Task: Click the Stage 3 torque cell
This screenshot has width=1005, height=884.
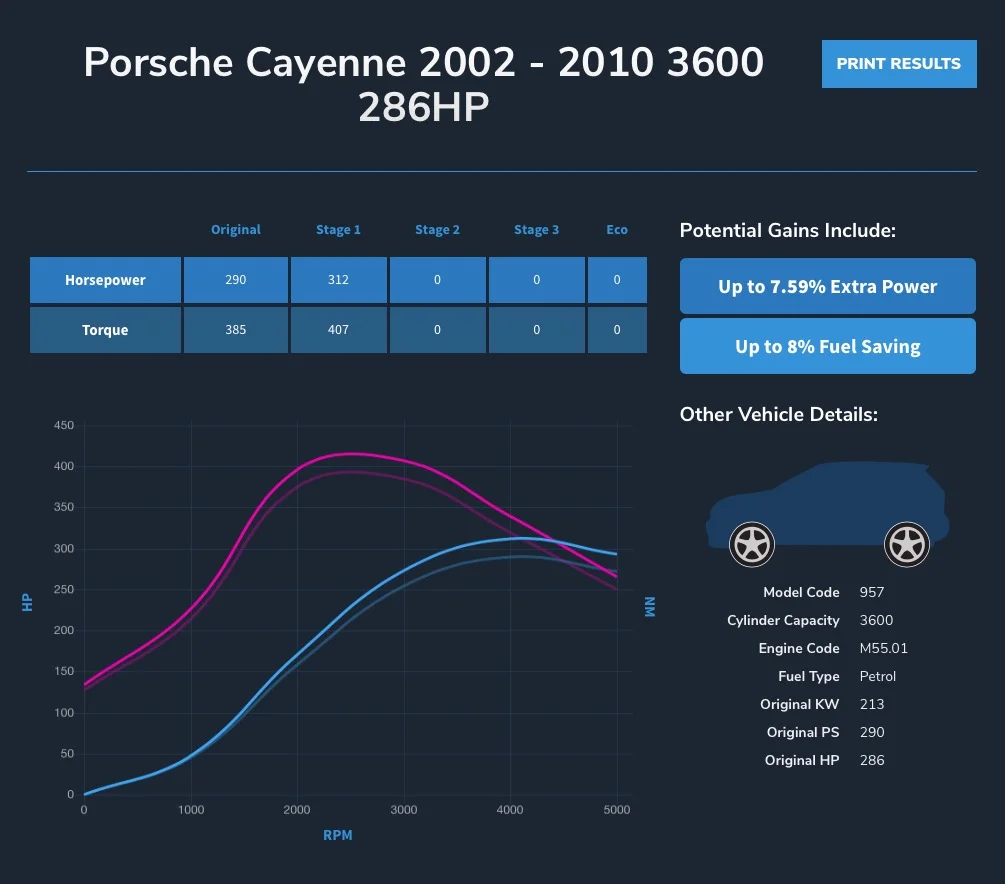Action: 536,330
